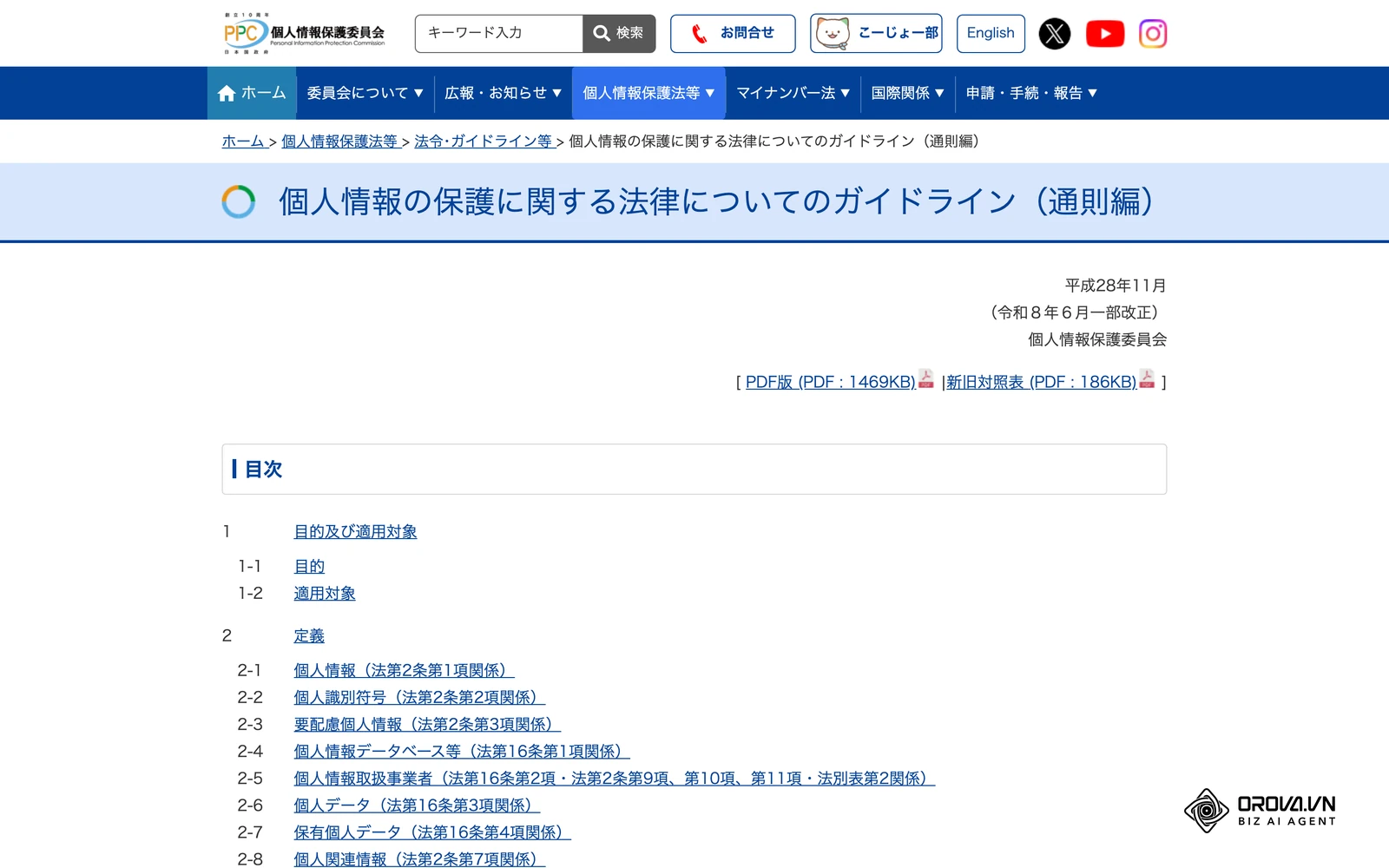Download the PDF版 (PDF : 1469KB) link
Screen dimensions: 1389x868
831,382
